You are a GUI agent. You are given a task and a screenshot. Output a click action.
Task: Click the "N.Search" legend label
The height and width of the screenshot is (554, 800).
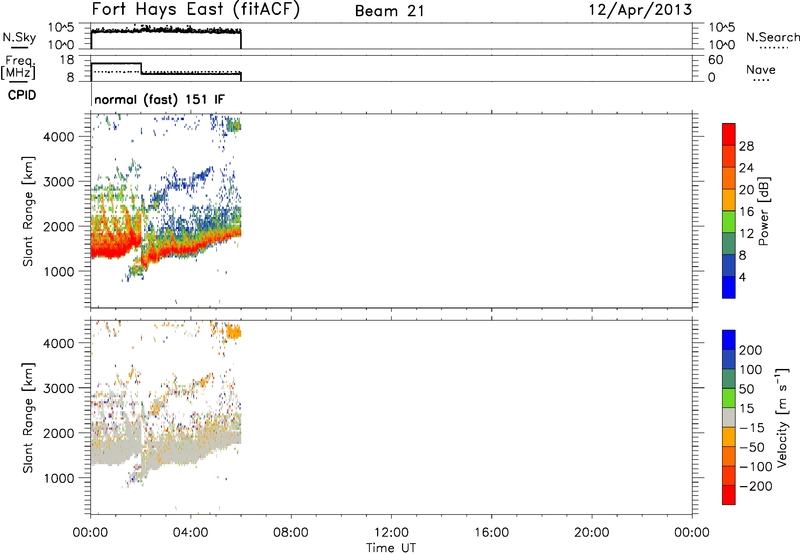[x=772, y=37]
